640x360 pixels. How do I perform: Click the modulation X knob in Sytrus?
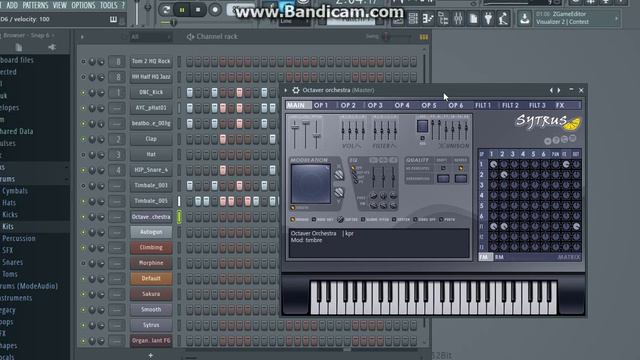(339, 175)
